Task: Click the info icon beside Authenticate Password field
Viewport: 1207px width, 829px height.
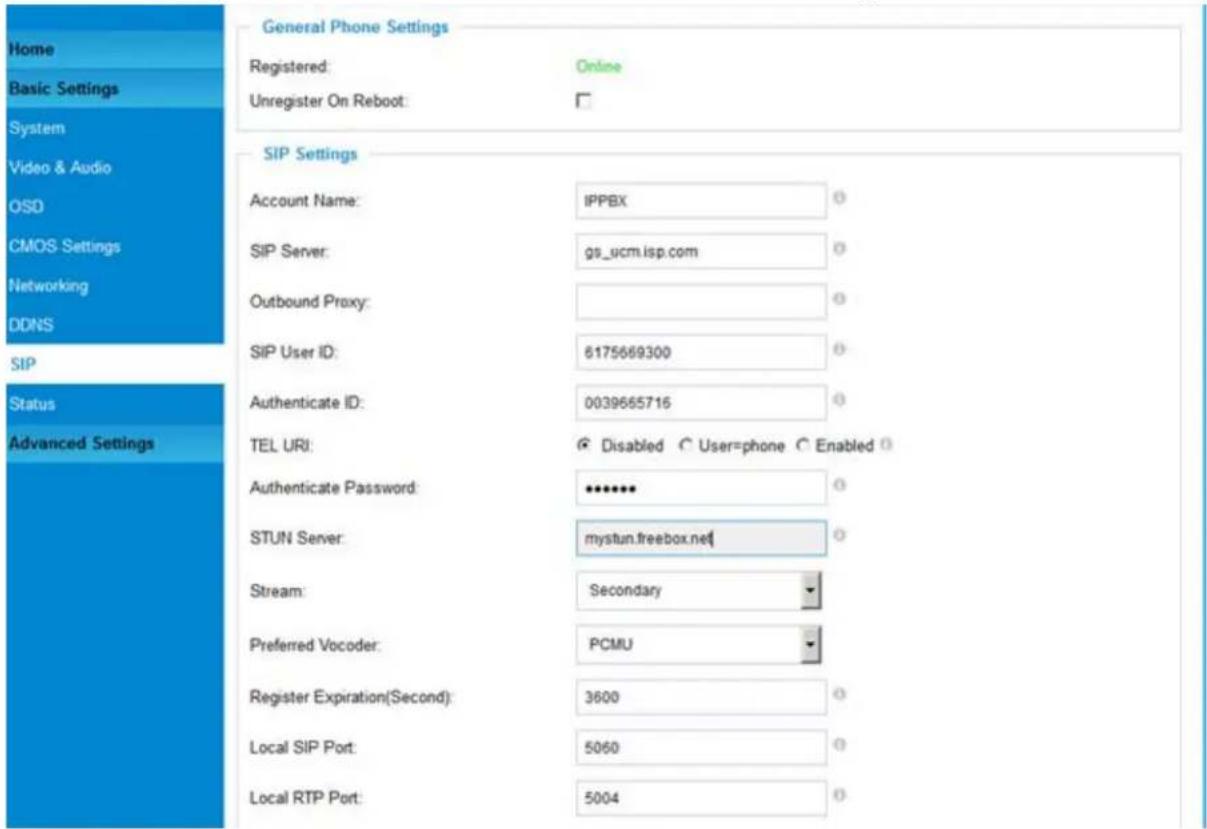Action: tap(841, 485)
